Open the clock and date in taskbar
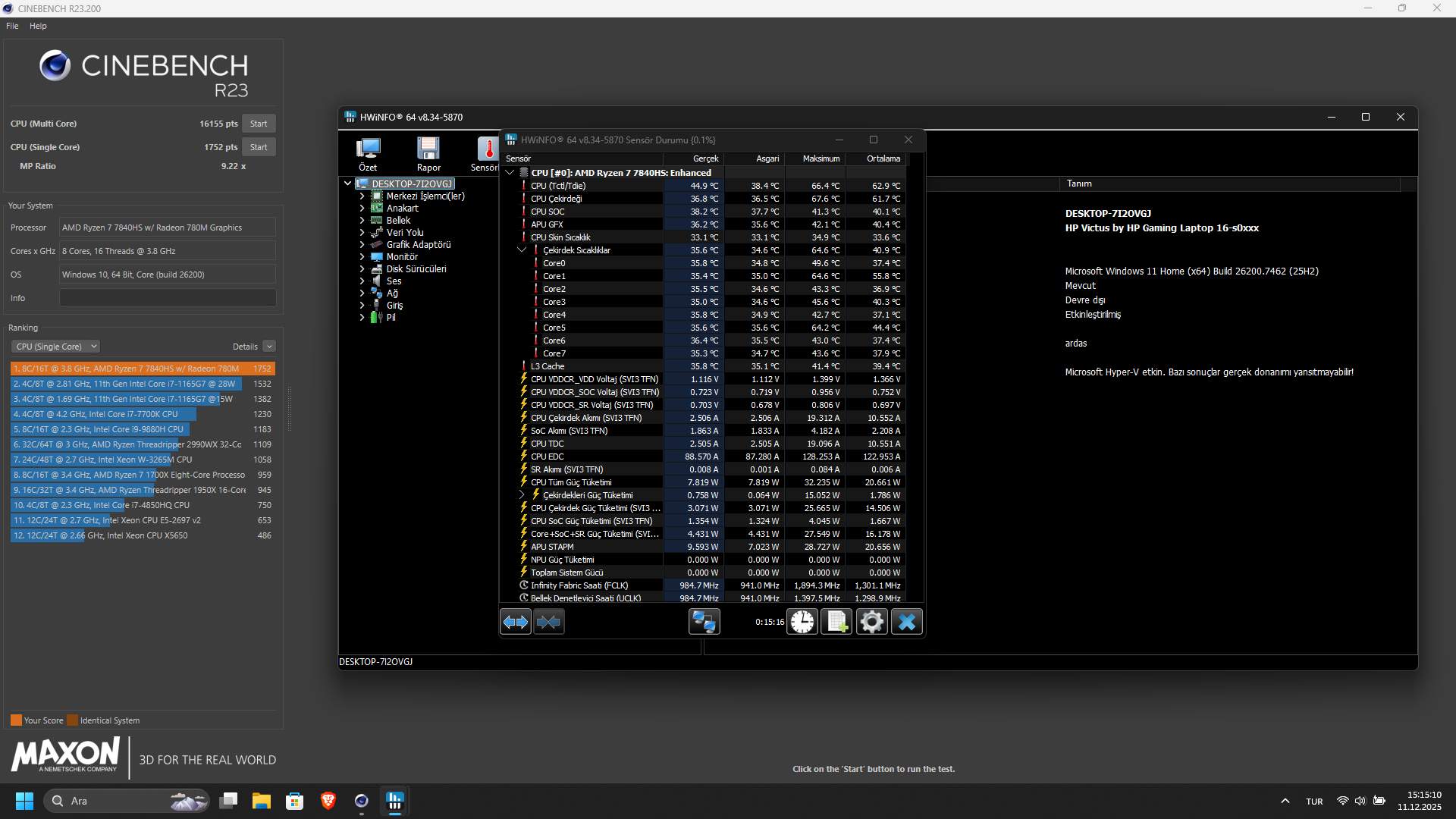The width and height of the screenshot is (1456, 819). 1420,801
